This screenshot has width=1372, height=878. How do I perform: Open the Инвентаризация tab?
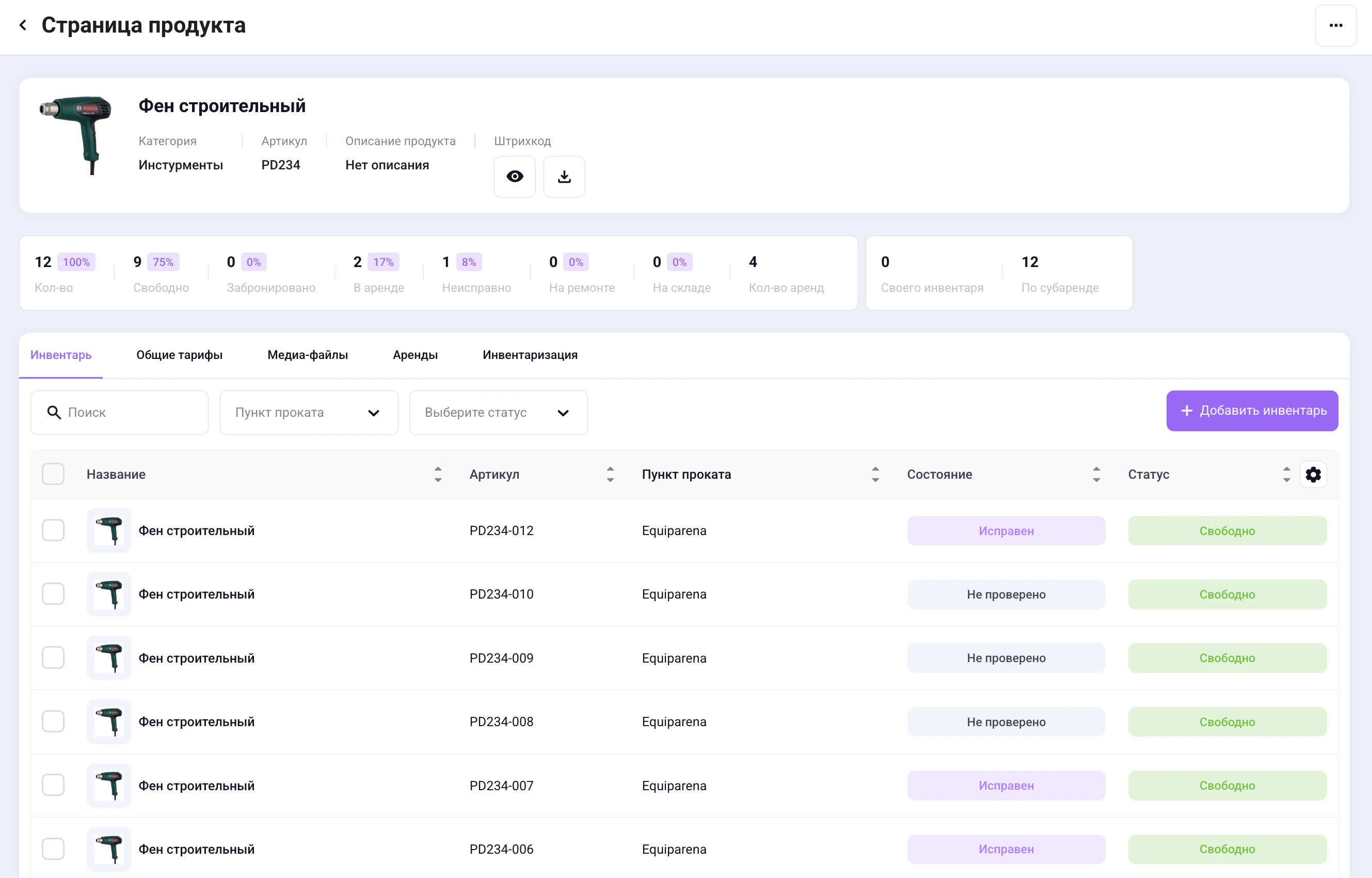529,355
